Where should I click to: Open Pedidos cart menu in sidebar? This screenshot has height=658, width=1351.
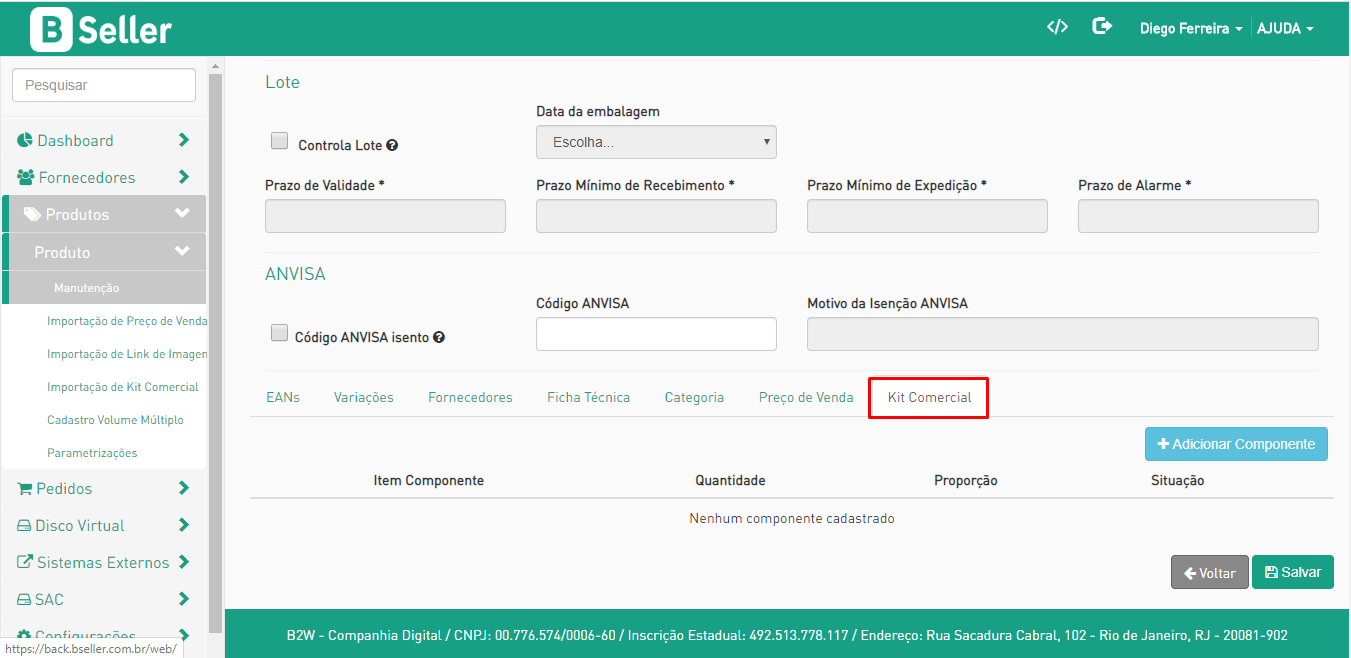click(x=64, y=489)
